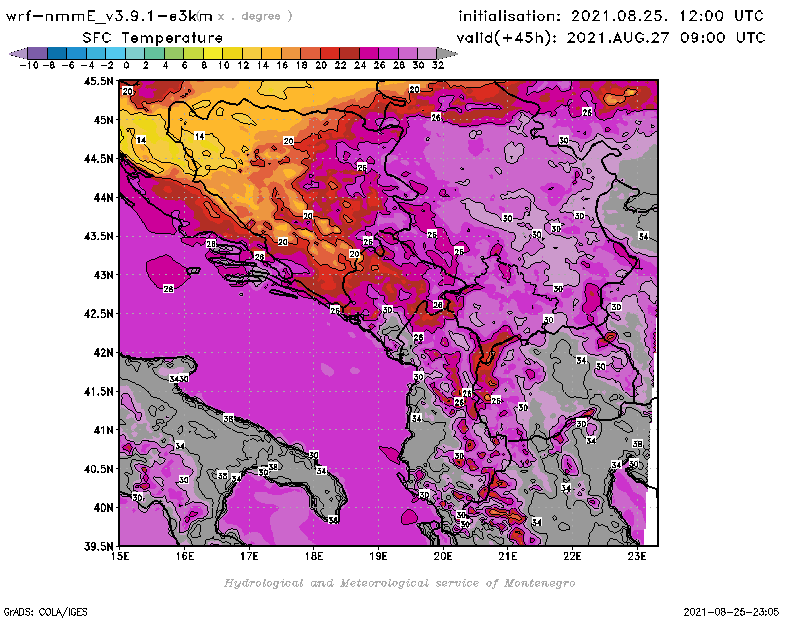Screen dimensions: 800x618
Task: Select the teal 0 to 2 color bar segment
Action: [135, 54]
